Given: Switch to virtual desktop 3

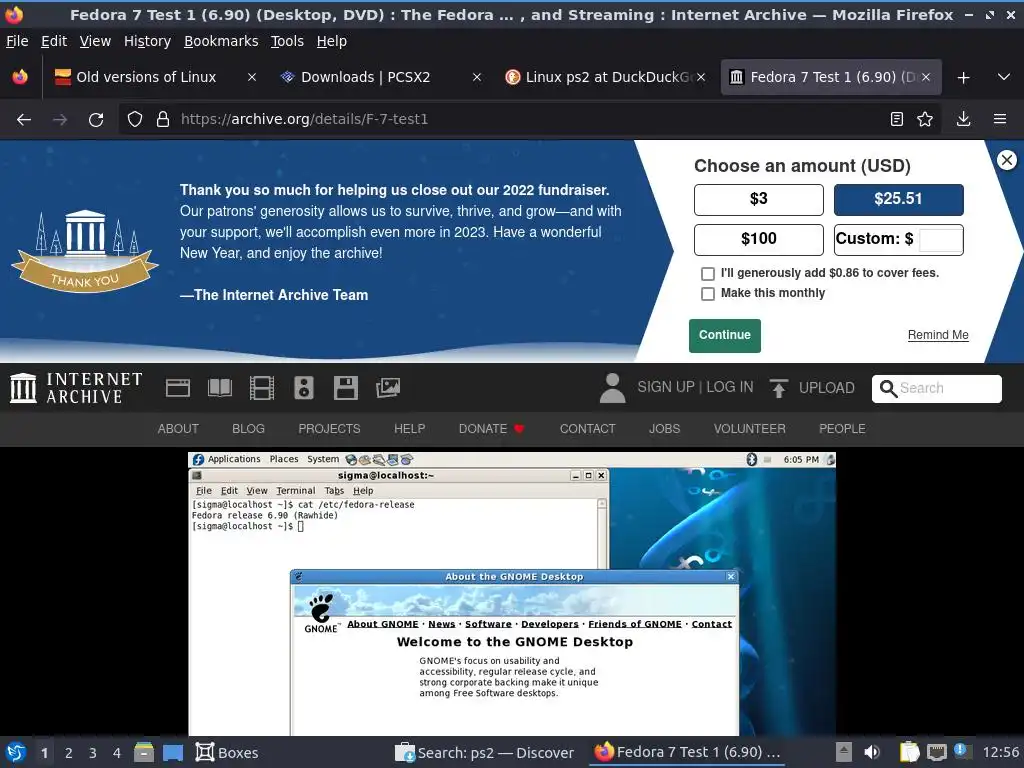Looking at the screenshot, I should (x=93, y=753).
